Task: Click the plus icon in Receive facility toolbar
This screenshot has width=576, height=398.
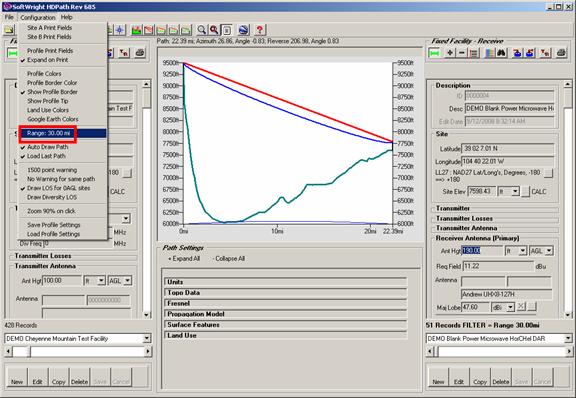Action: [x=450, y=53]
